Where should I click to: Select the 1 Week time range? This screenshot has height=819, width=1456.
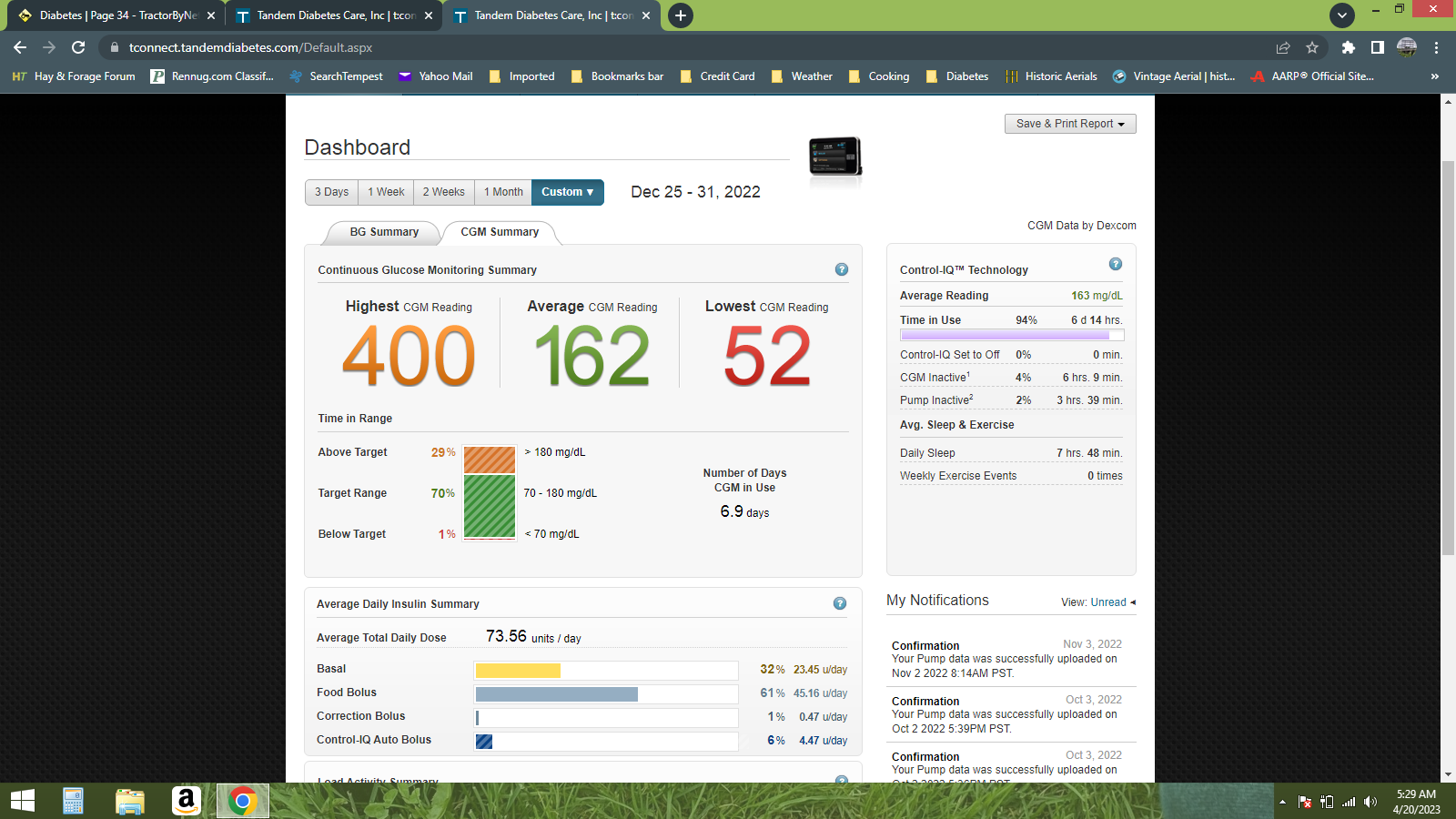(x=386, y=192)
